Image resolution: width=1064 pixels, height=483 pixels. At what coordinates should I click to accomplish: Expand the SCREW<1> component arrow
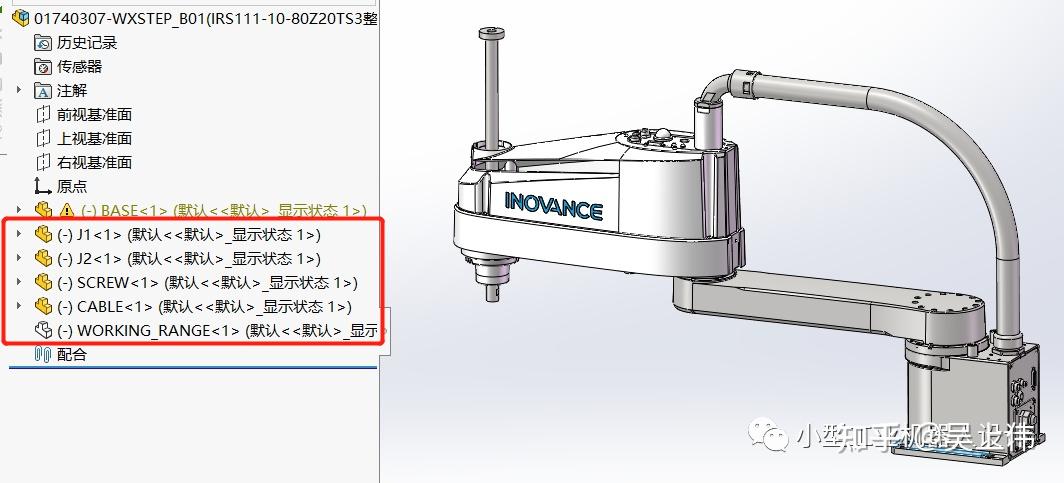click(19, 282)
